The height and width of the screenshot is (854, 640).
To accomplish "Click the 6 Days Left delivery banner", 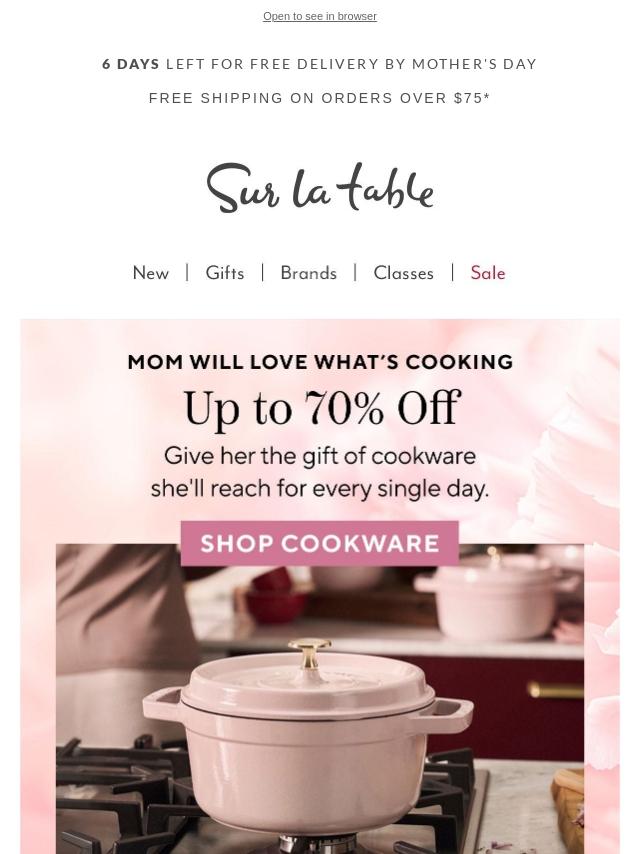I will click(320, 64).
